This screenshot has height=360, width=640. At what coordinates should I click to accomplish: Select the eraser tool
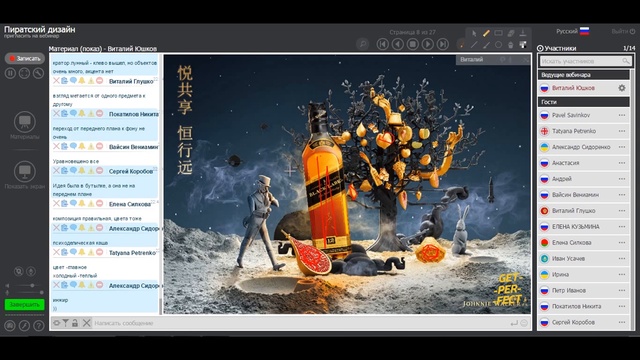(511, 33)
